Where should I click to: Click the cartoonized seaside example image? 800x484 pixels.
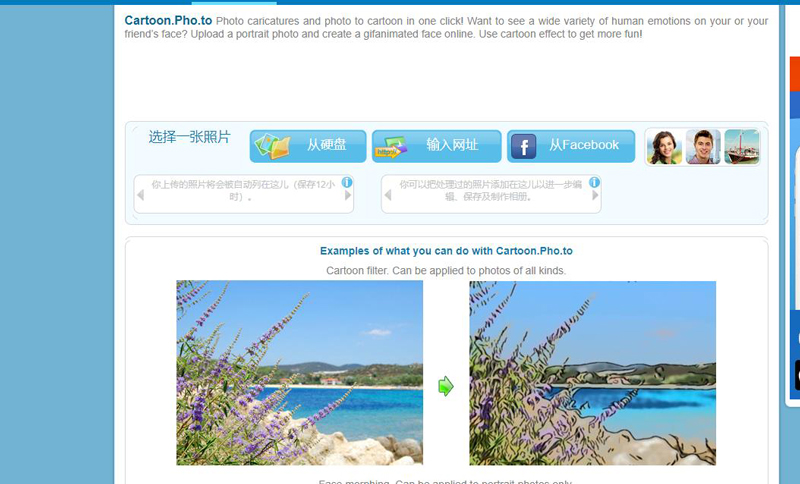pyautogui.click(x=592, y=373)
